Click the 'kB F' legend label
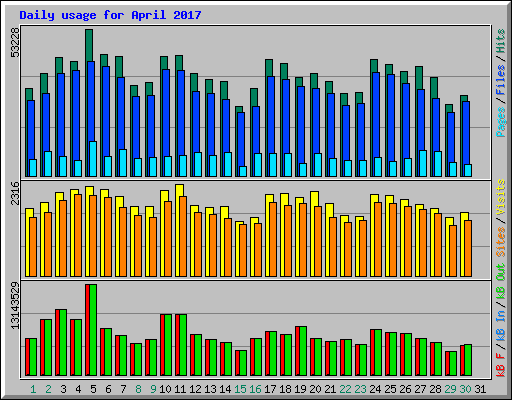512x400 pixels. point(501,365)
